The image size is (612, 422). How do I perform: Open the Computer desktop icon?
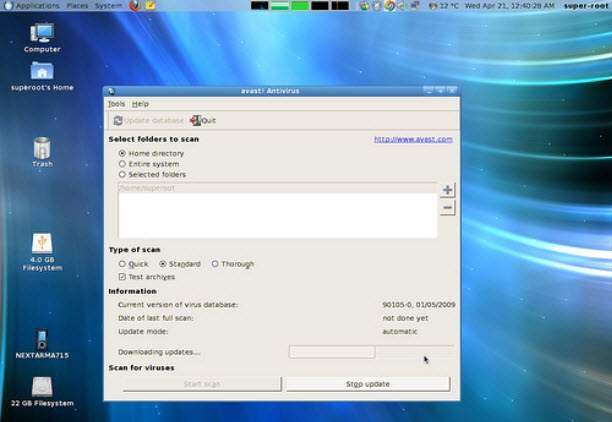(x=42, y=38)
